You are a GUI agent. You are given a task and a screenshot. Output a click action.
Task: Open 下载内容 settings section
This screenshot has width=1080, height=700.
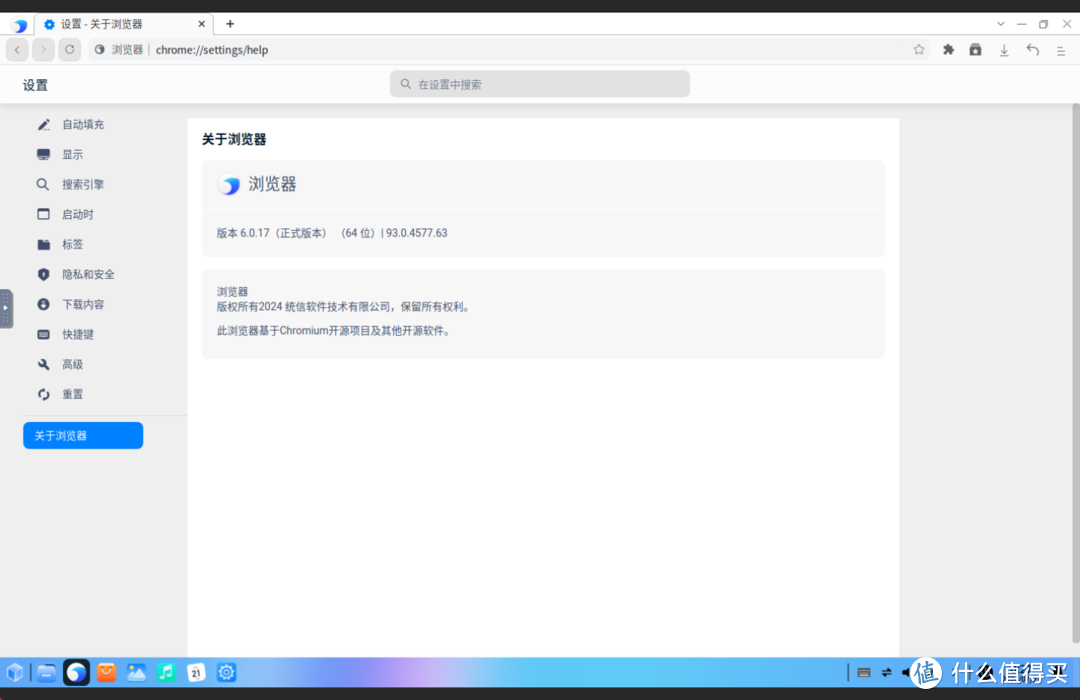click(82, 304)
